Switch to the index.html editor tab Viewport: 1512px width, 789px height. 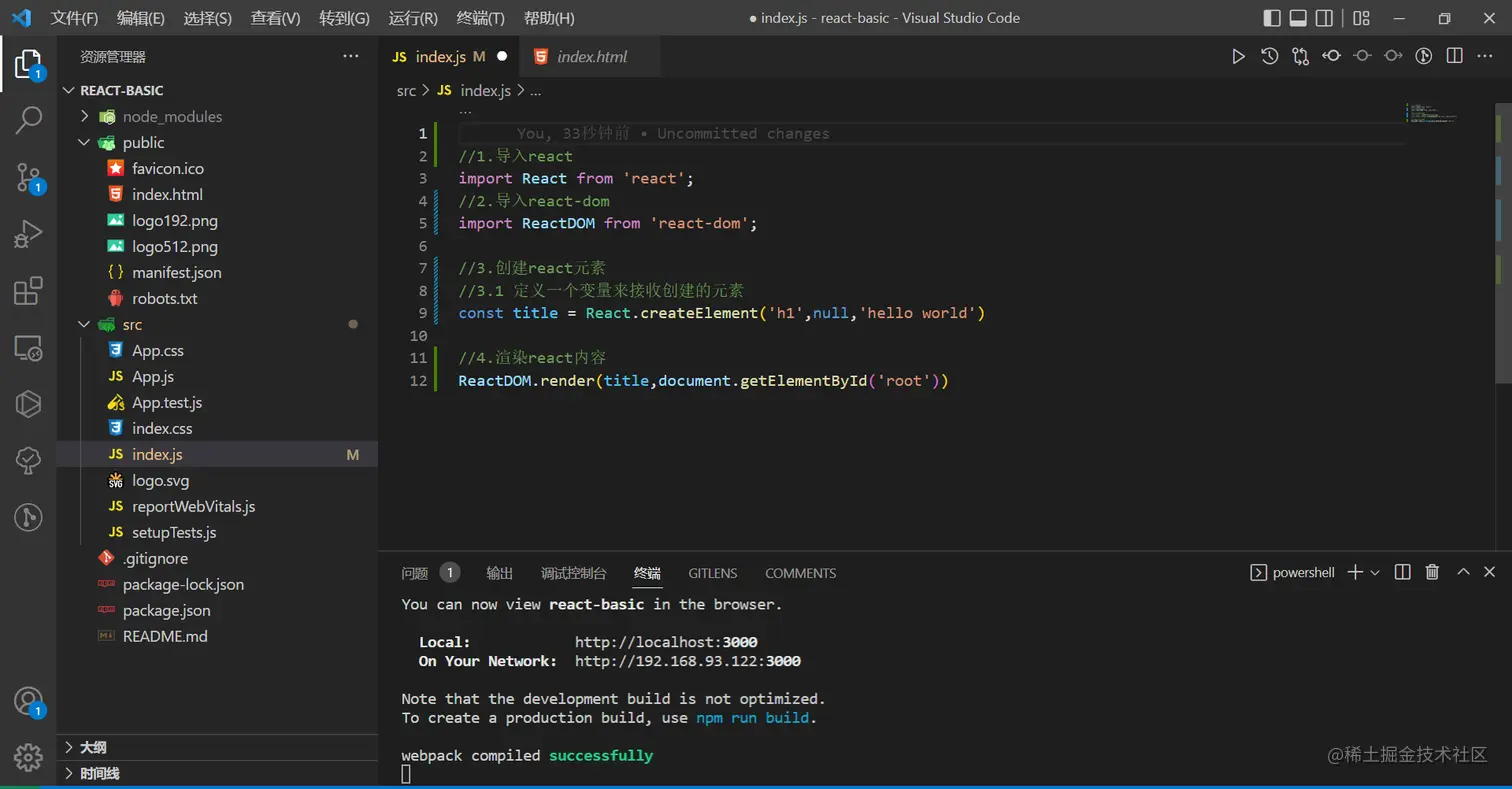click(592, 57)
